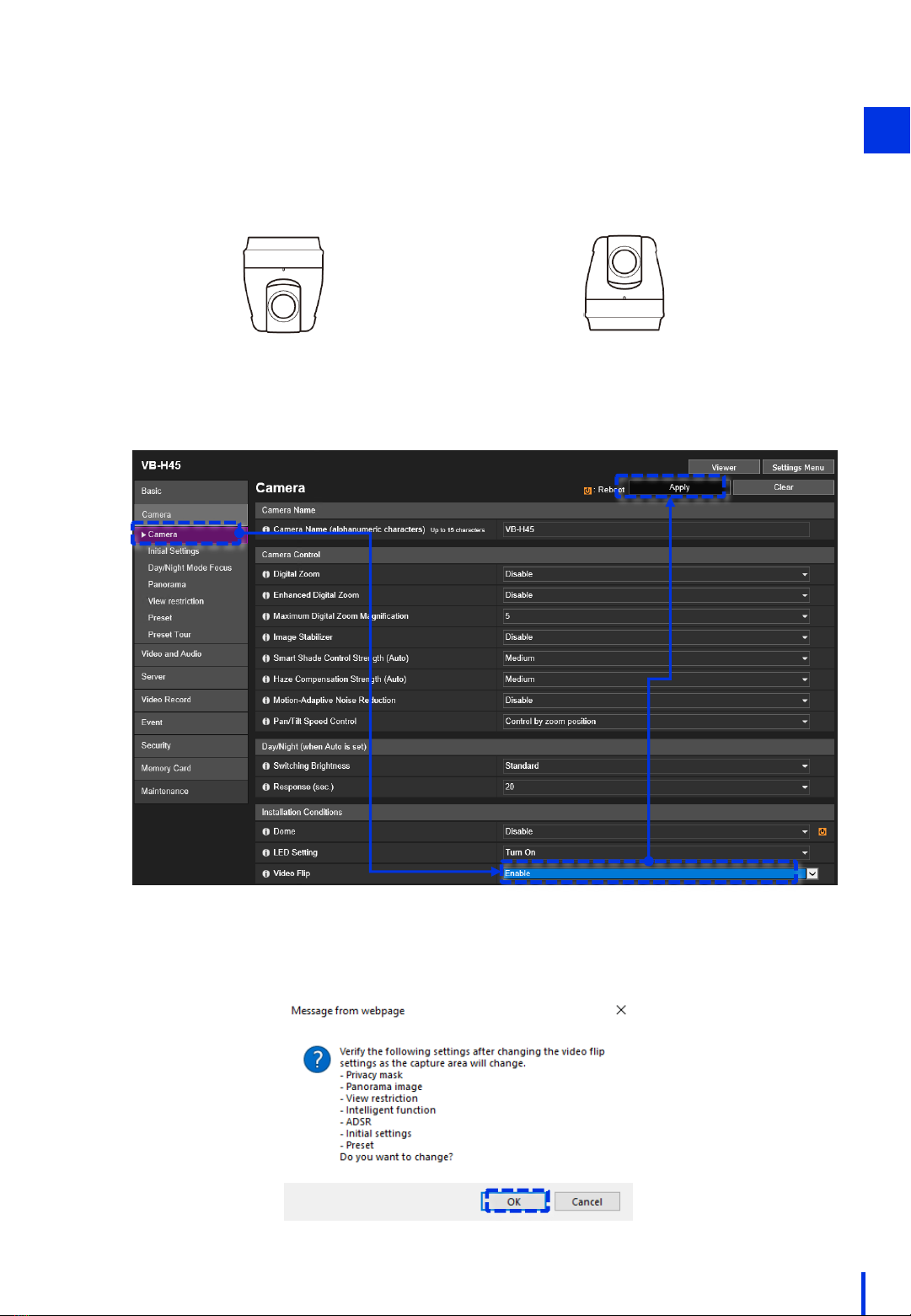The height and width of the screenshot is (1316, 911).
Task: Click the Apply button
Action: (679, 487)
